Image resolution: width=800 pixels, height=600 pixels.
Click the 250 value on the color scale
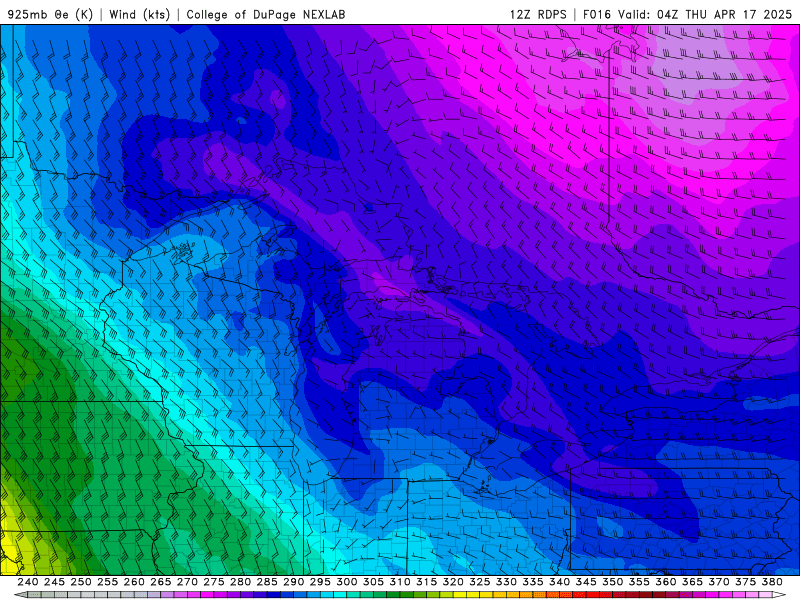coord(81,582)
